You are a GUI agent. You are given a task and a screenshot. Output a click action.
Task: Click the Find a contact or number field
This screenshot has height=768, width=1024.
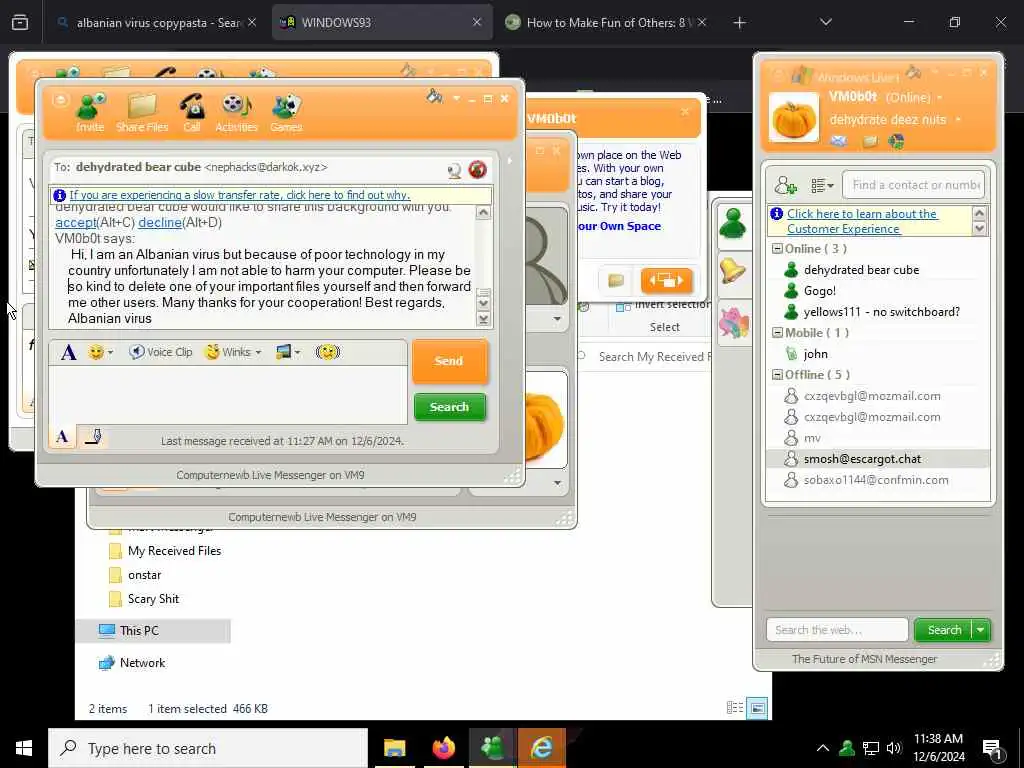[914, 185]
